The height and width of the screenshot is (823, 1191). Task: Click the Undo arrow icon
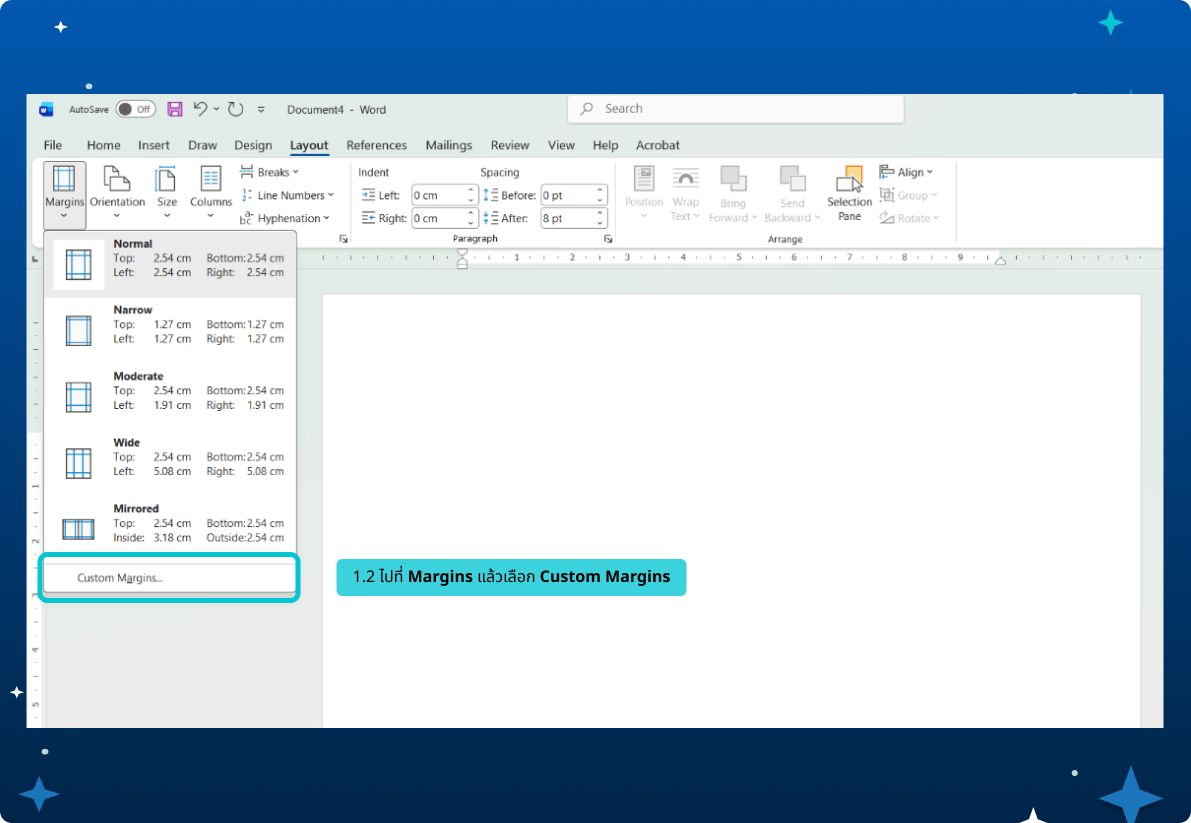(x=201, y=109)
